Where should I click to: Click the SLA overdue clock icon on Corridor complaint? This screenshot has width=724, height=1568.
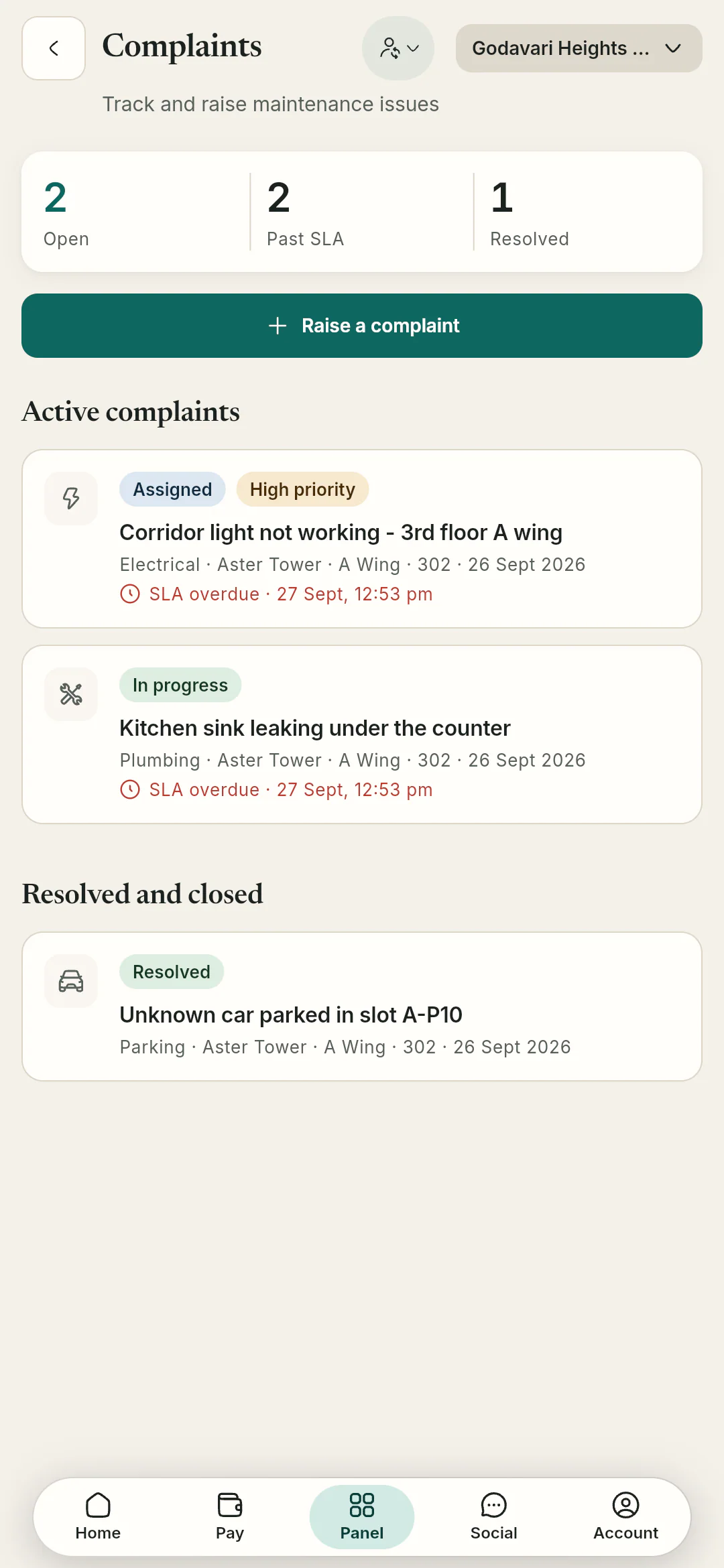point(130,594)
